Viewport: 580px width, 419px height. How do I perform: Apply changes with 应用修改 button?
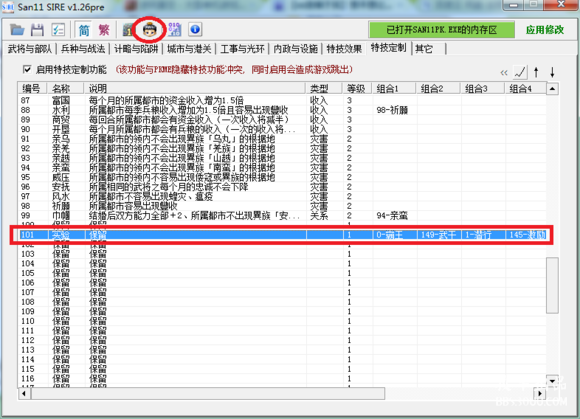(545, 30)
